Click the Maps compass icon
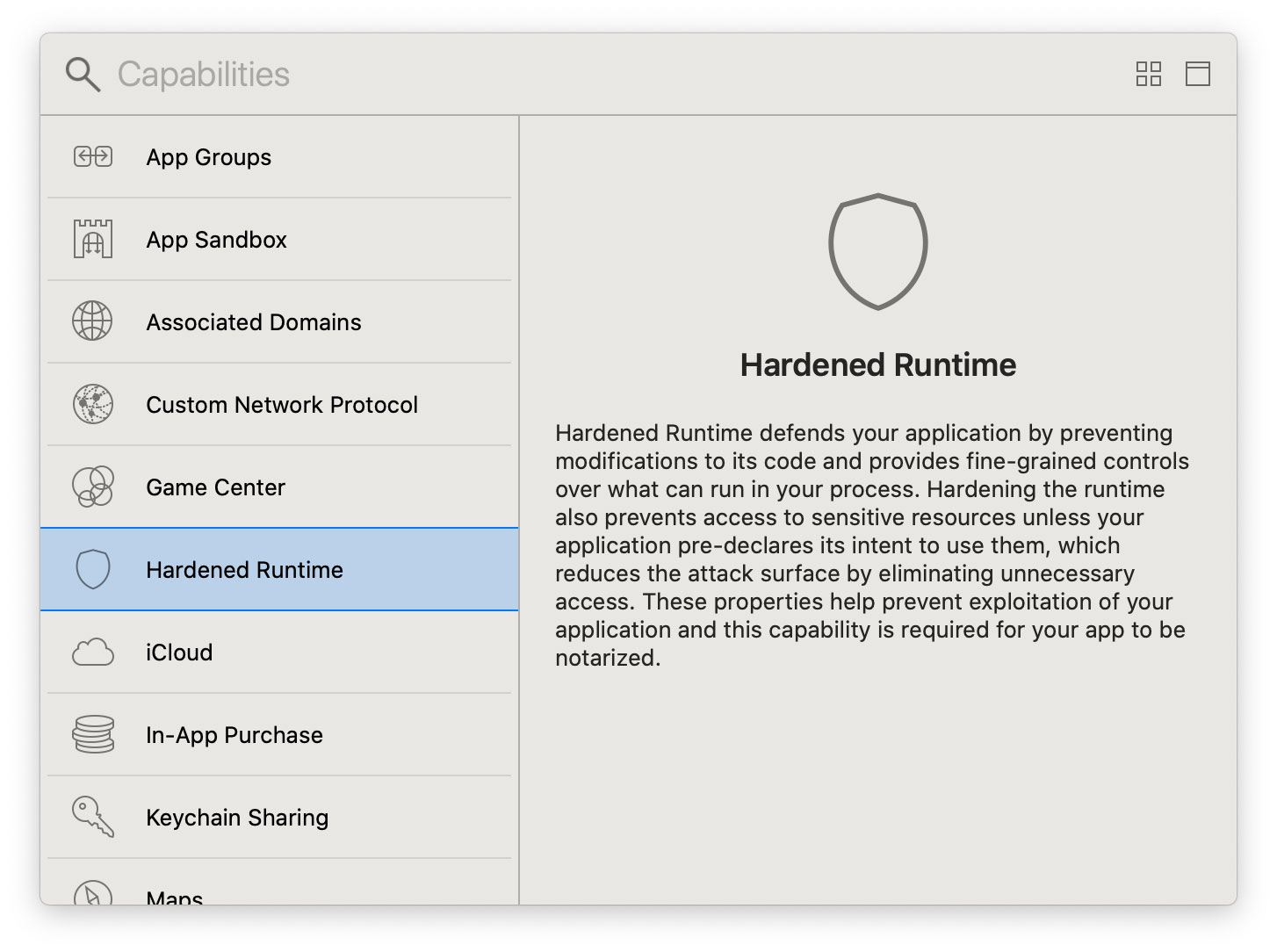The height and width of the screenshot is (952, 1277). tap(92, 892)
